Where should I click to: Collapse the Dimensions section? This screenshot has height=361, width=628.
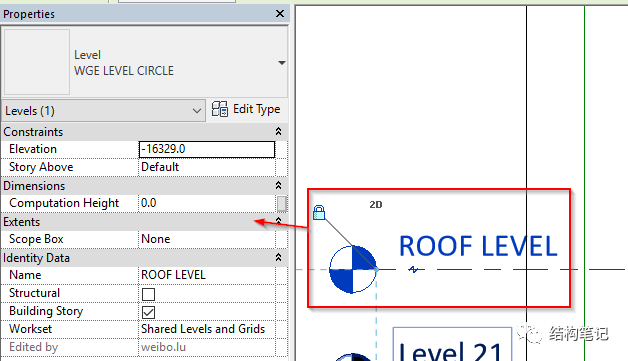tap(278, 186)
